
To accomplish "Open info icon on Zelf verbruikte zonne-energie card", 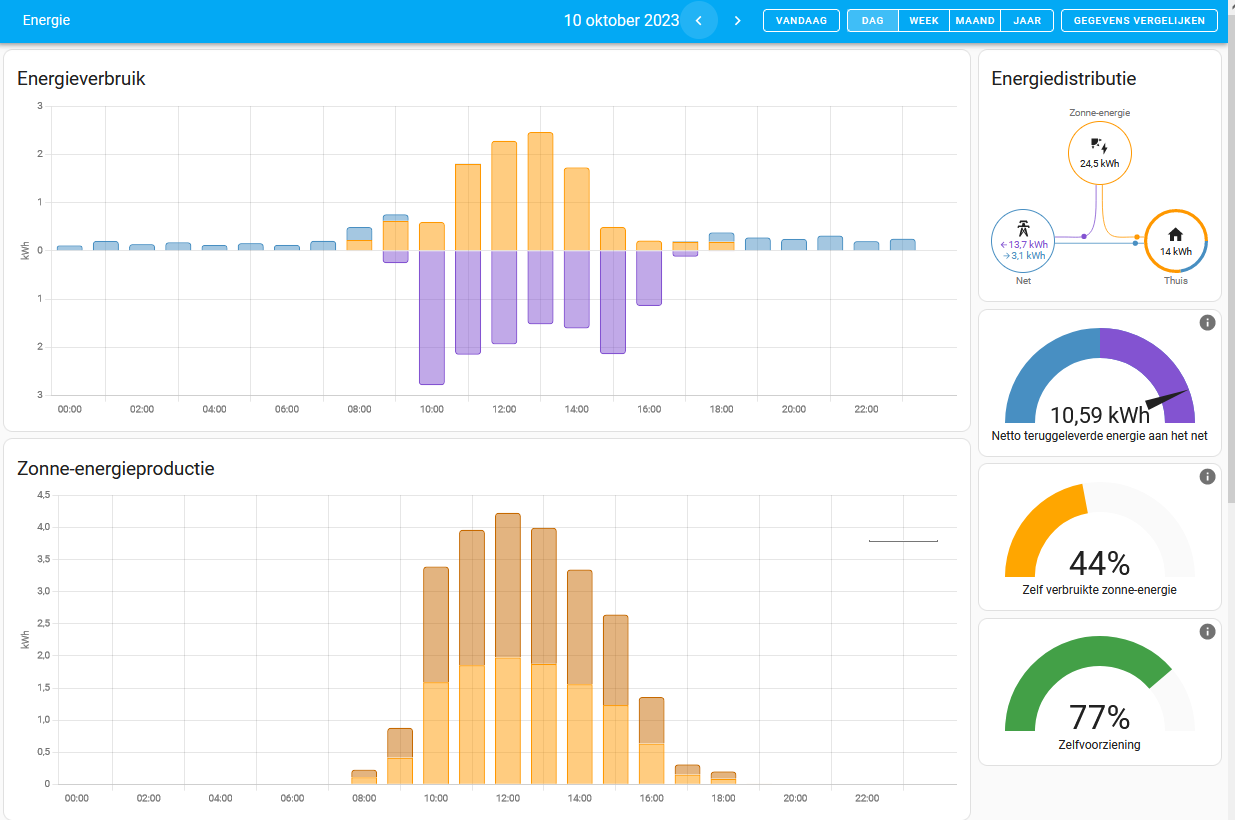I will [1207, 477].
